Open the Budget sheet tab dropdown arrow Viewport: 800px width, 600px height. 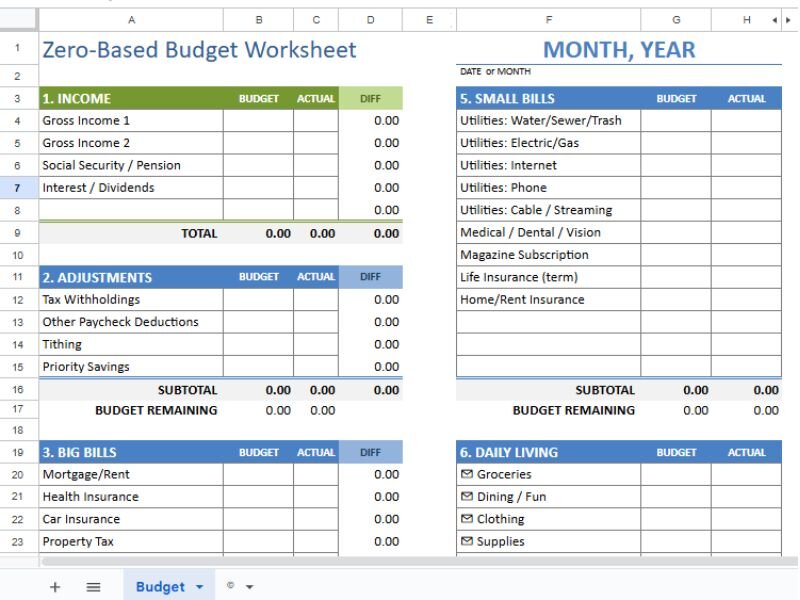tap(199, 587)
